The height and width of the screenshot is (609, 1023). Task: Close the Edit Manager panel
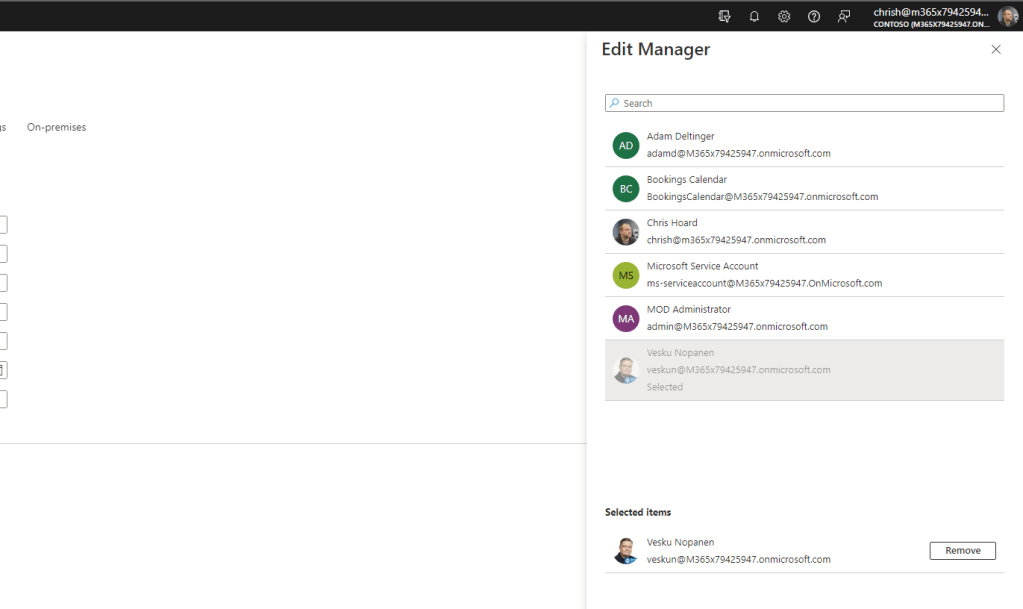pyautogui.click(x=995, y=49)
